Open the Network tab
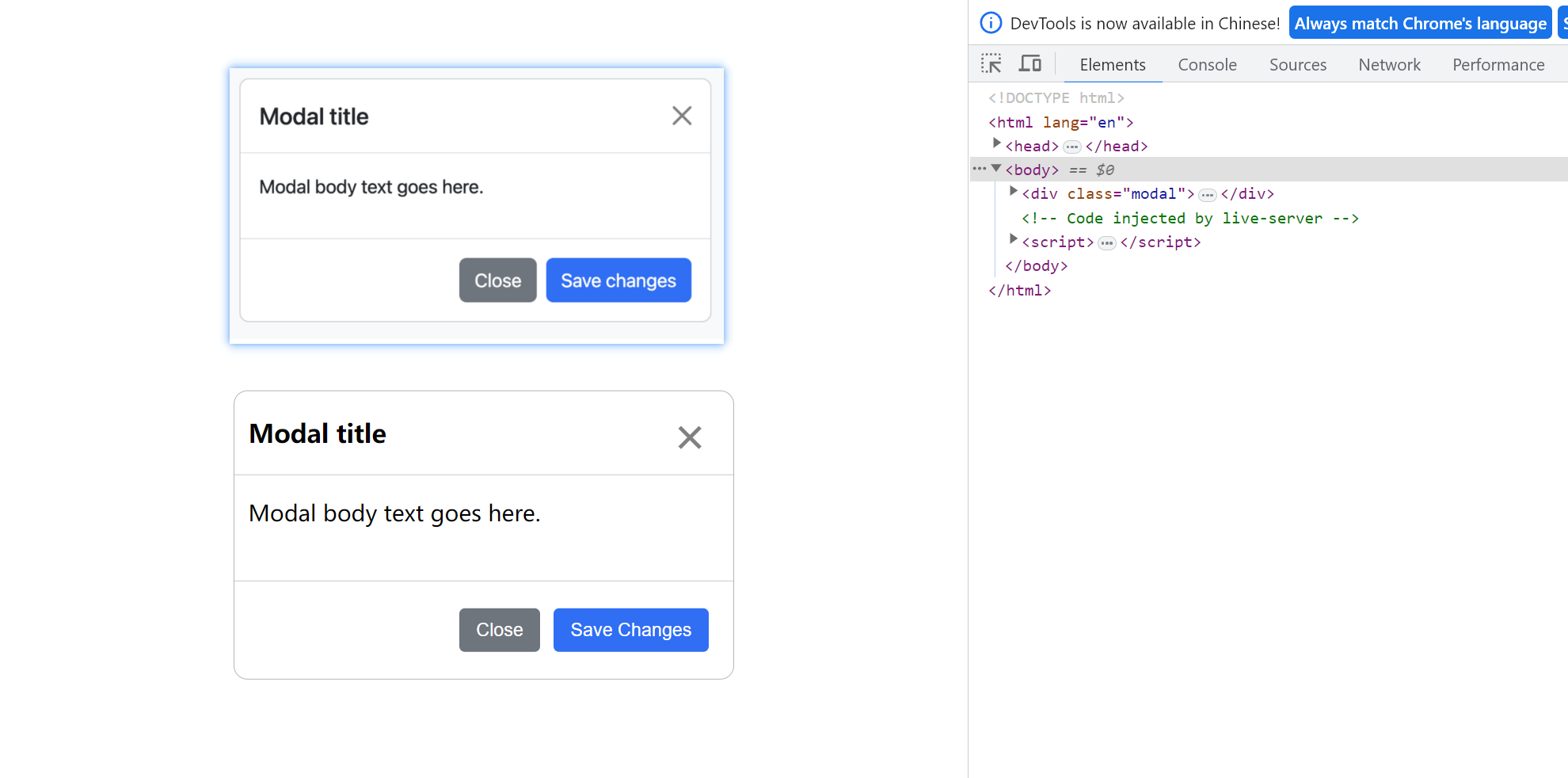 pos(1389,65)
